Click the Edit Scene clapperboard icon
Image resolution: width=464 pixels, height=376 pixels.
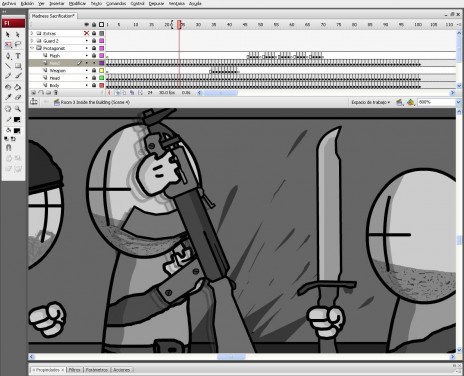(399, 102)
